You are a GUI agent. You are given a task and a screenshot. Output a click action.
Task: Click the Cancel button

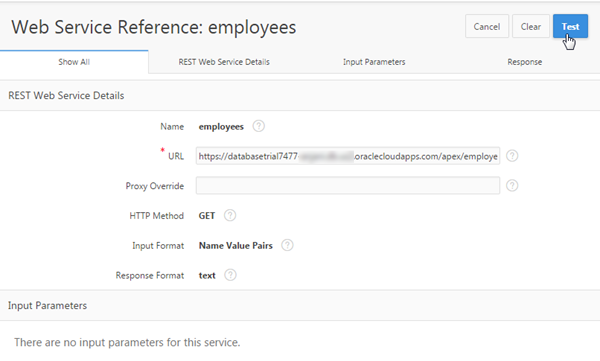pyautogui.click(x=487, y=26)
